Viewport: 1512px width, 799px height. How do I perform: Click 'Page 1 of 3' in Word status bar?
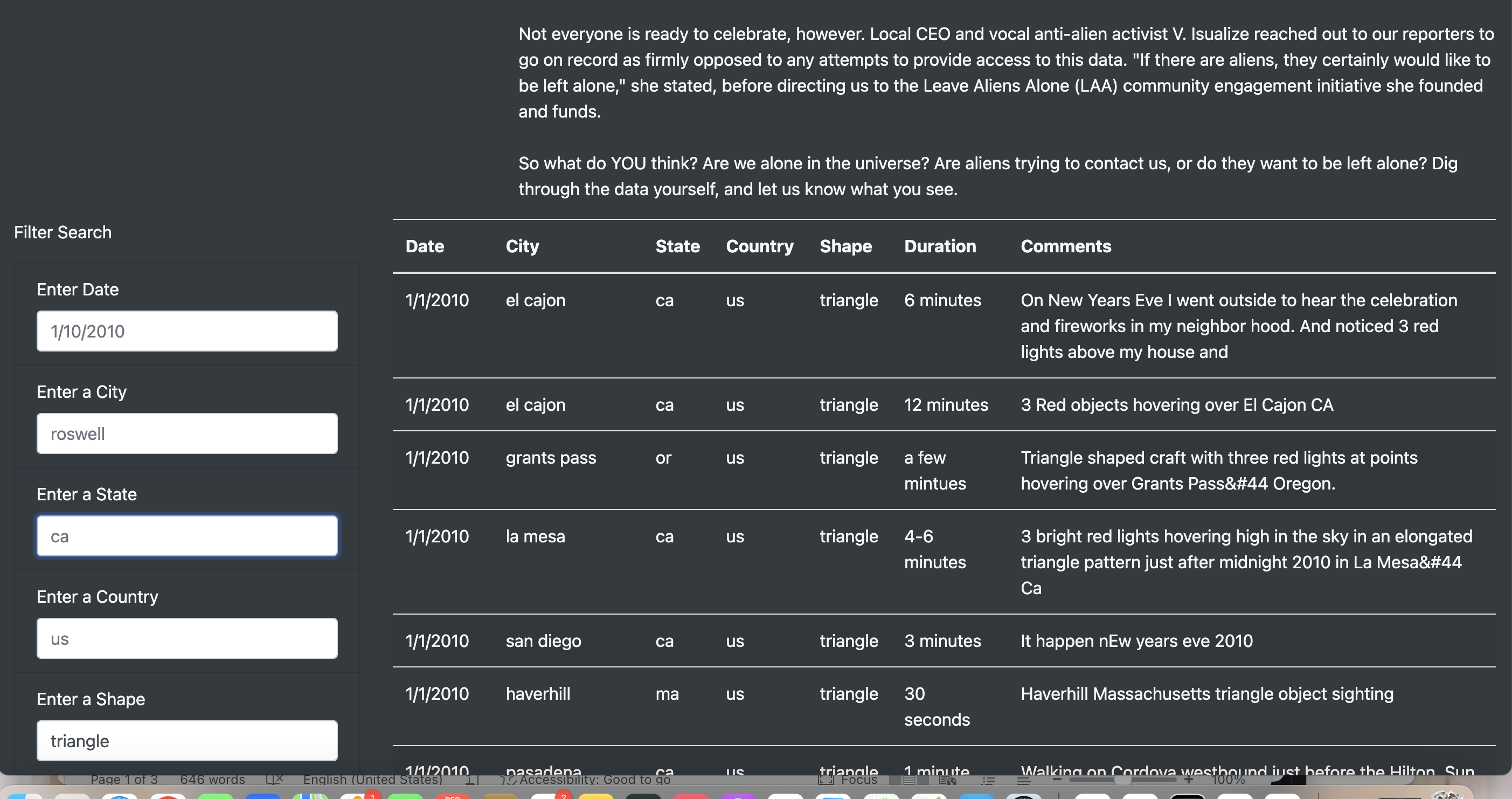[124, 780]
